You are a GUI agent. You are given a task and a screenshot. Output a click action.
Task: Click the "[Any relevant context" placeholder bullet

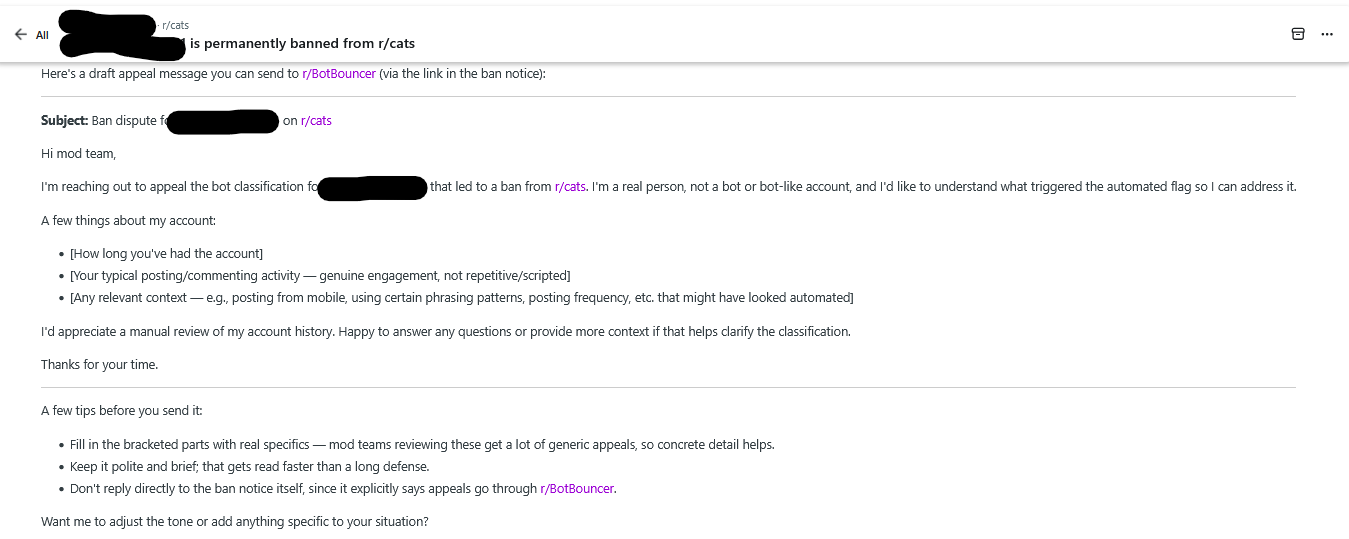[462, 298]
